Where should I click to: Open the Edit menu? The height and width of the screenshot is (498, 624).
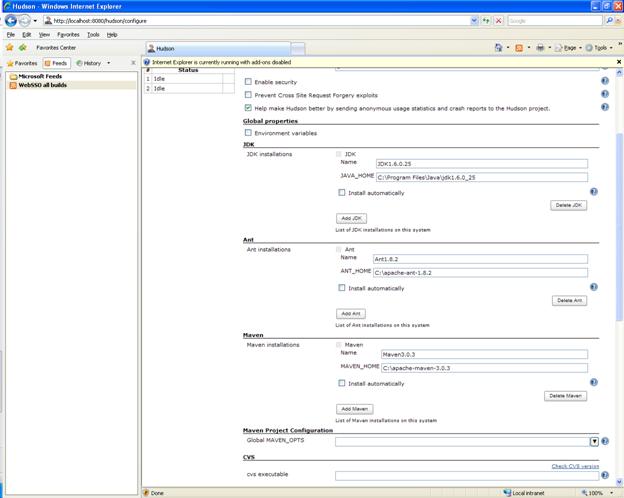27,35
